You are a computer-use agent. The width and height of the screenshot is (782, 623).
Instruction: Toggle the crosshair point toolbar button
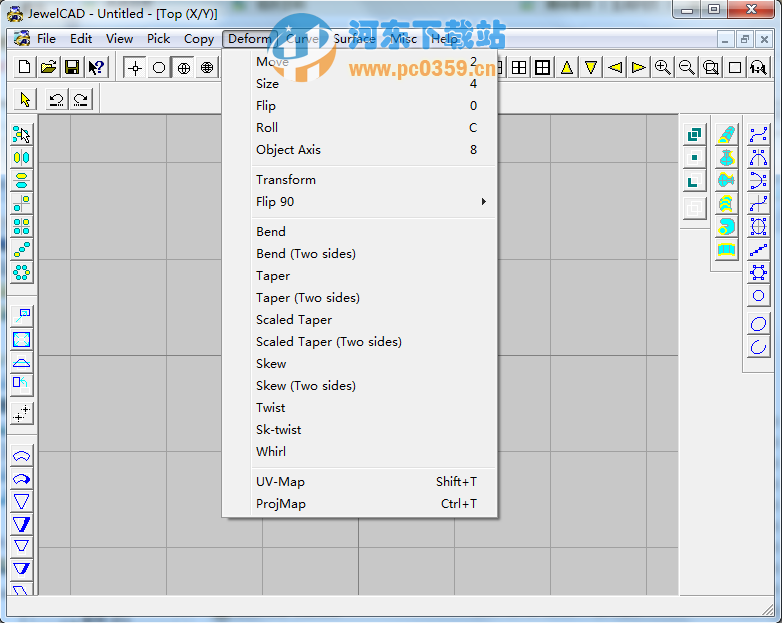tap(135, 67)
